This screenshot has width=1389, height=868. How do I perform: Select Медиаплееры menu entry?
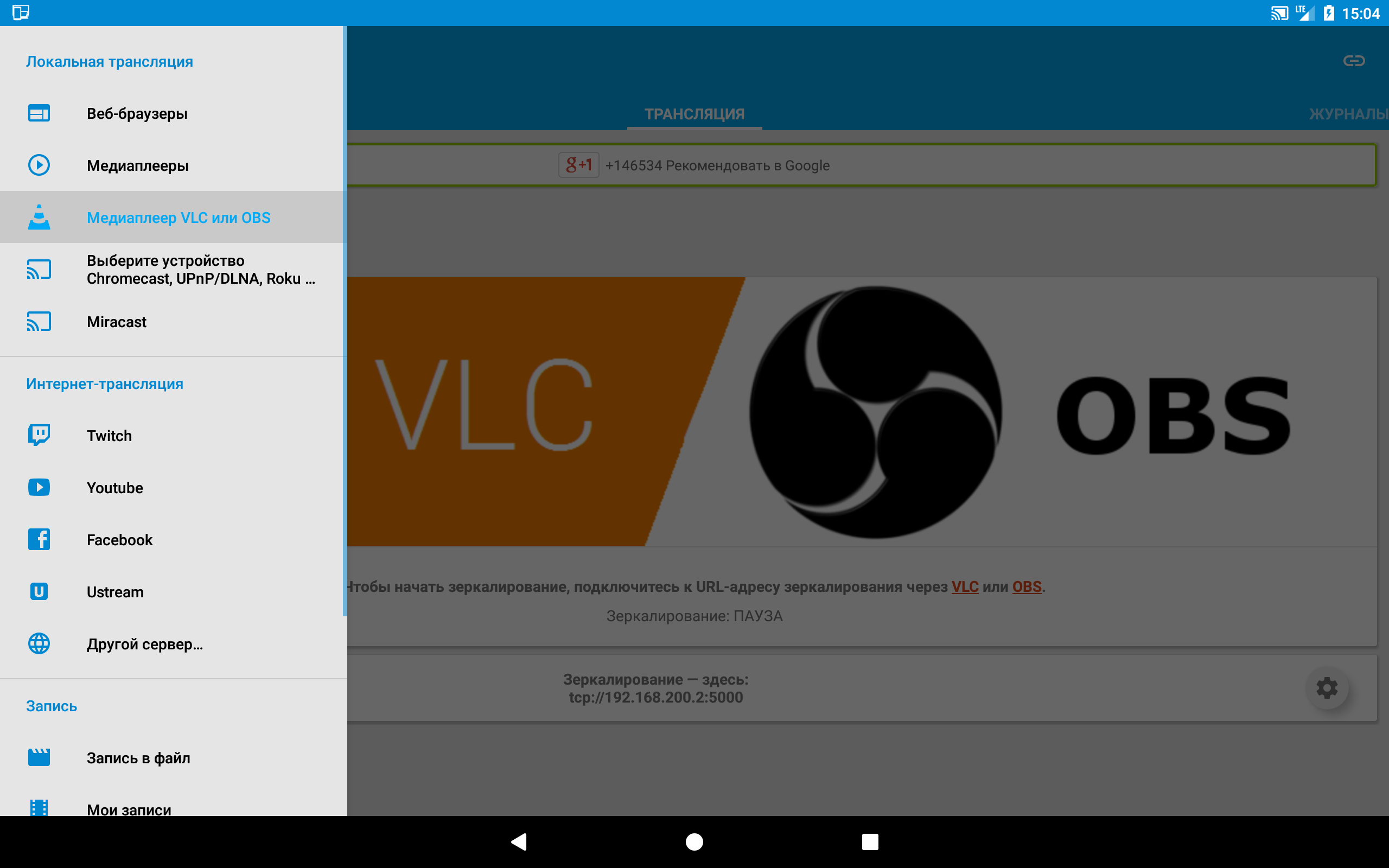172,165
